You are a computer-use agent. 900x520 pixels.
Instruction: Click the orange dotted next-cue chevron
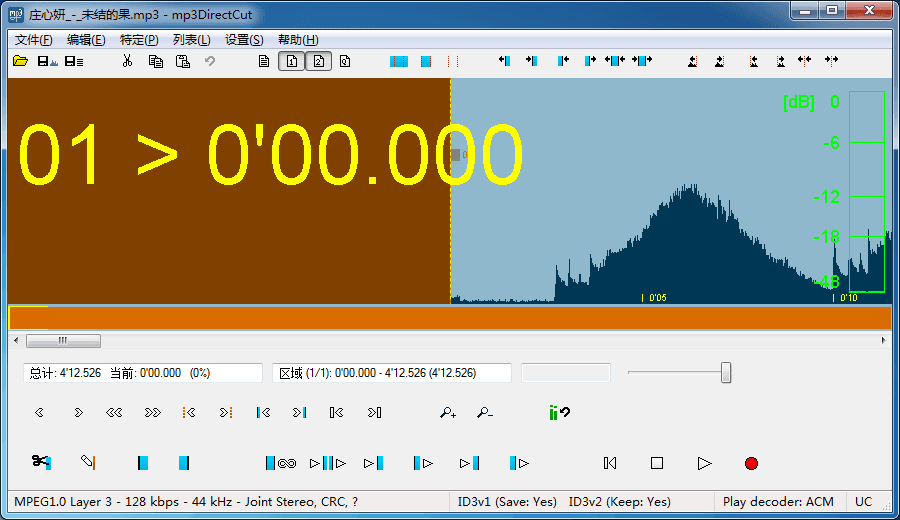click(x=226, y=412)
